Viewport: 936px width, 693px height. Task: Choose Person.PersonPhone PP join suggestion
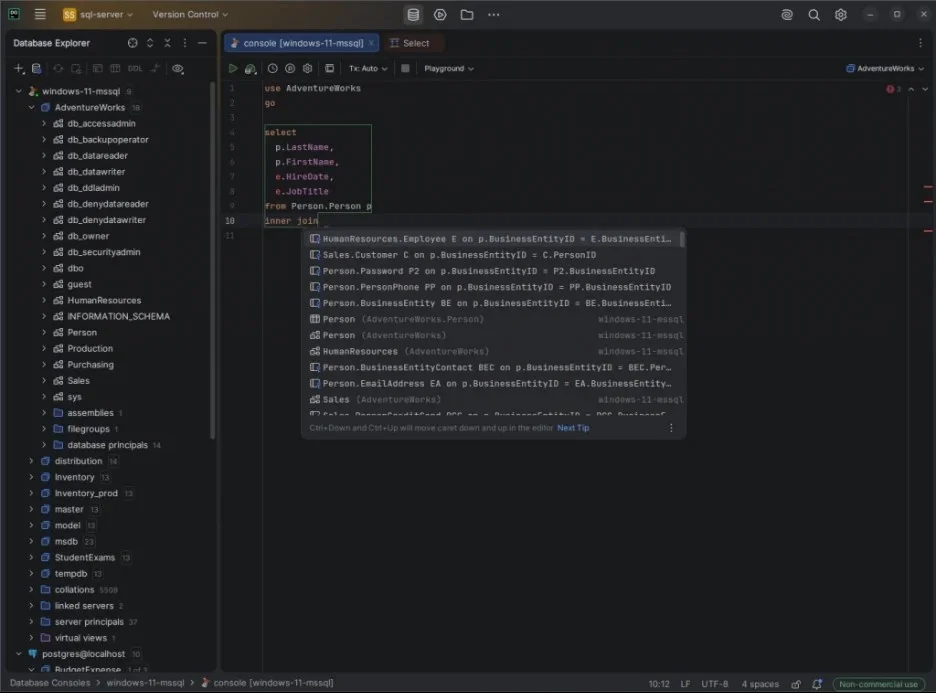point(493,287)
